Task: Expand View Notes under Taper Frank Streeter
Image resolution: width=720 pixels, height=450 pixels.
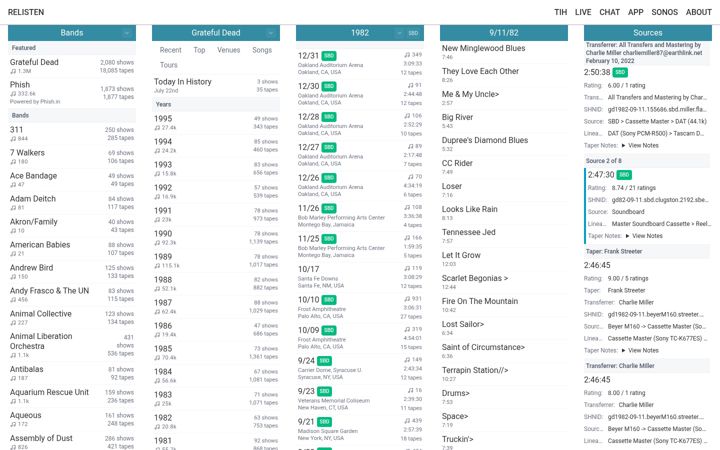Action: click(x=640, y=350)
